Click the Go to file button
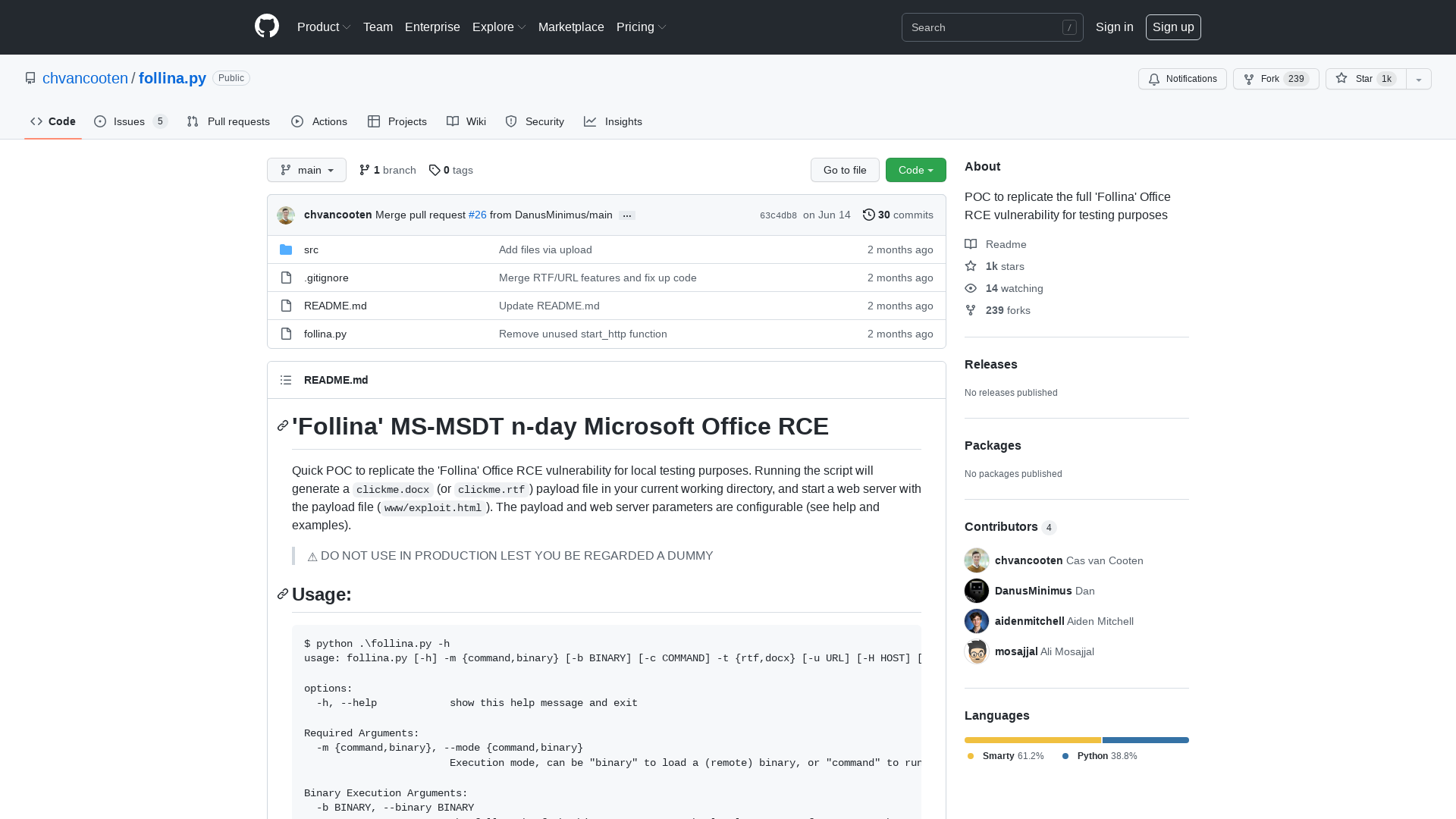The width and height of the screenshot is (1456, 819). point(845,170)
